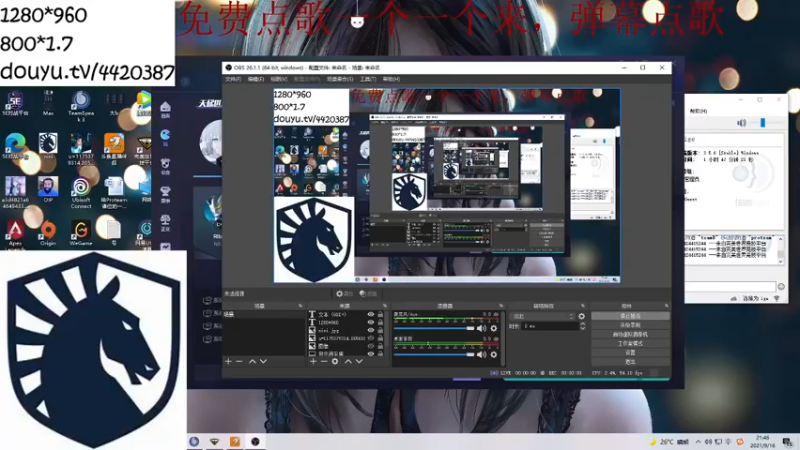Toggle visibility of 文本 (GDI+) source

tap(371, 315)
